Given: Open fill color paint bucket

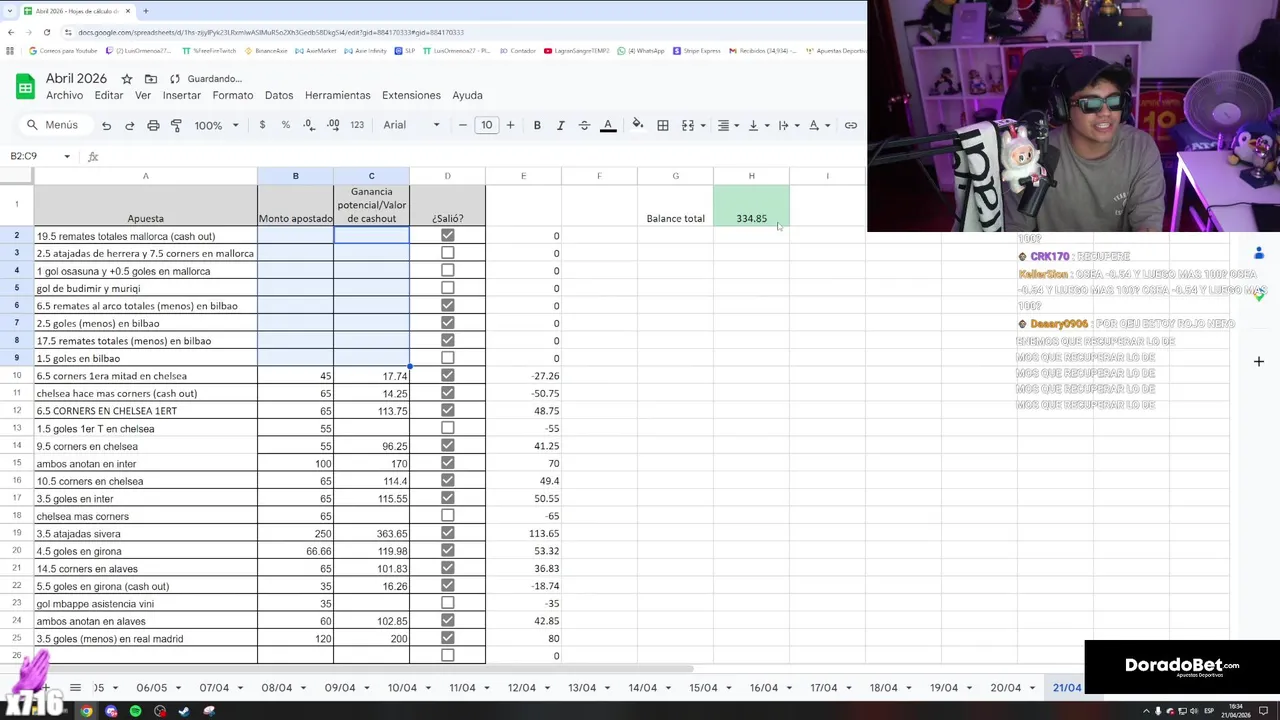Looking at the screenshot, I should [637, 125].
